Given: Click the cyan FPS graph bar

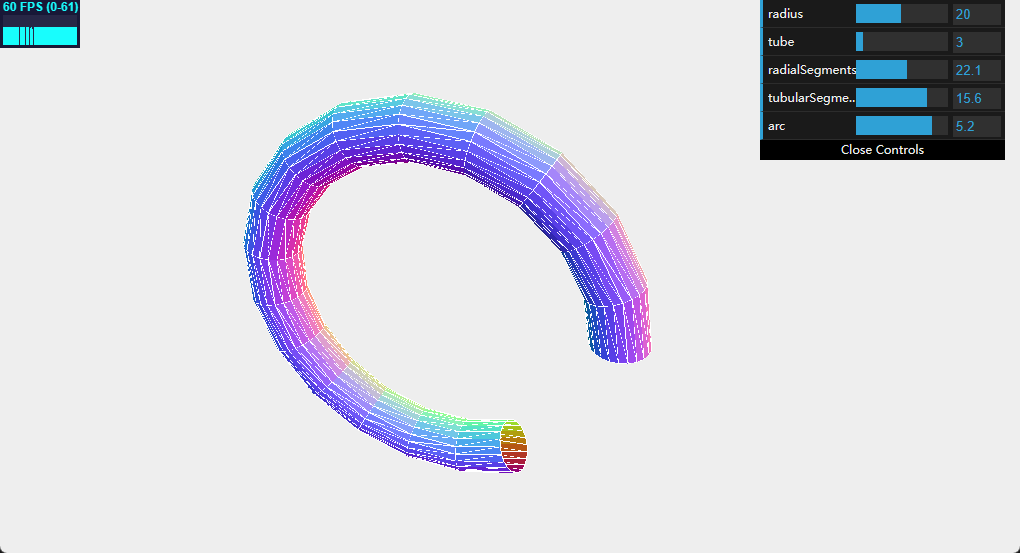Looking at the screenshot, I should click(x=40, y=36).
